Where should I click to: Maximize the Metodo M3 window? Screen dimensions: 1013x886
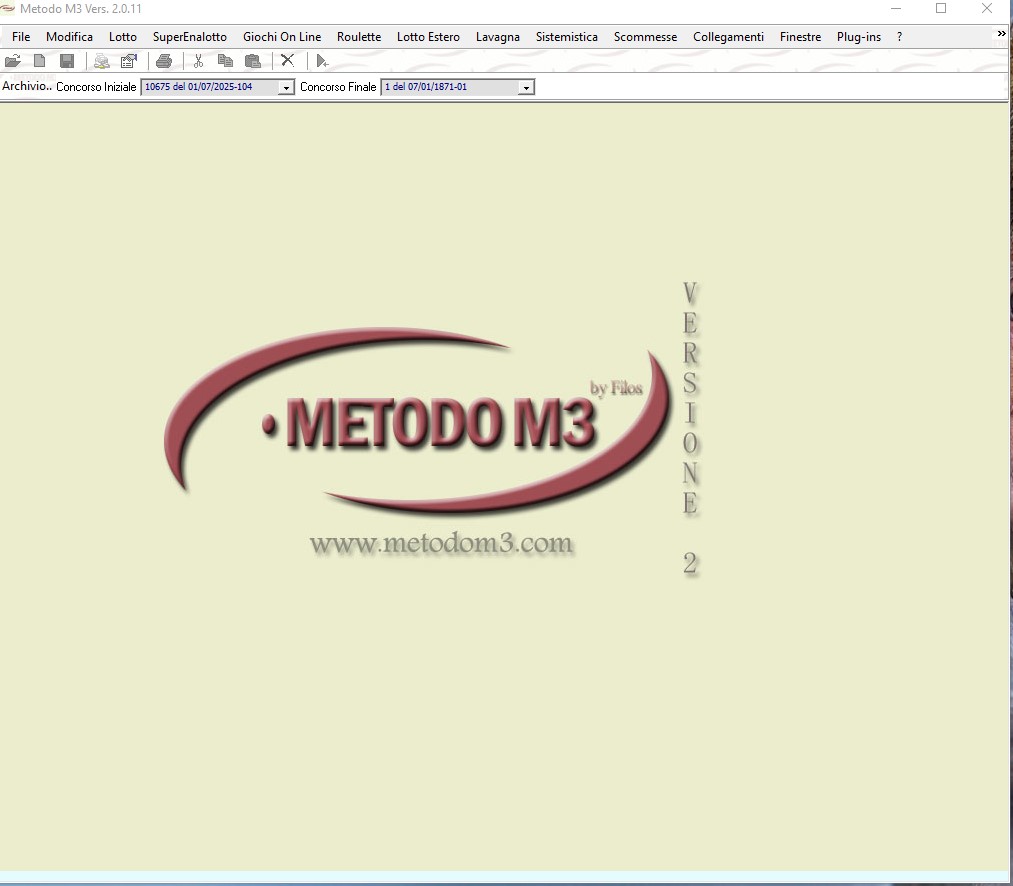pyautogui.click(x=941, y=8)
